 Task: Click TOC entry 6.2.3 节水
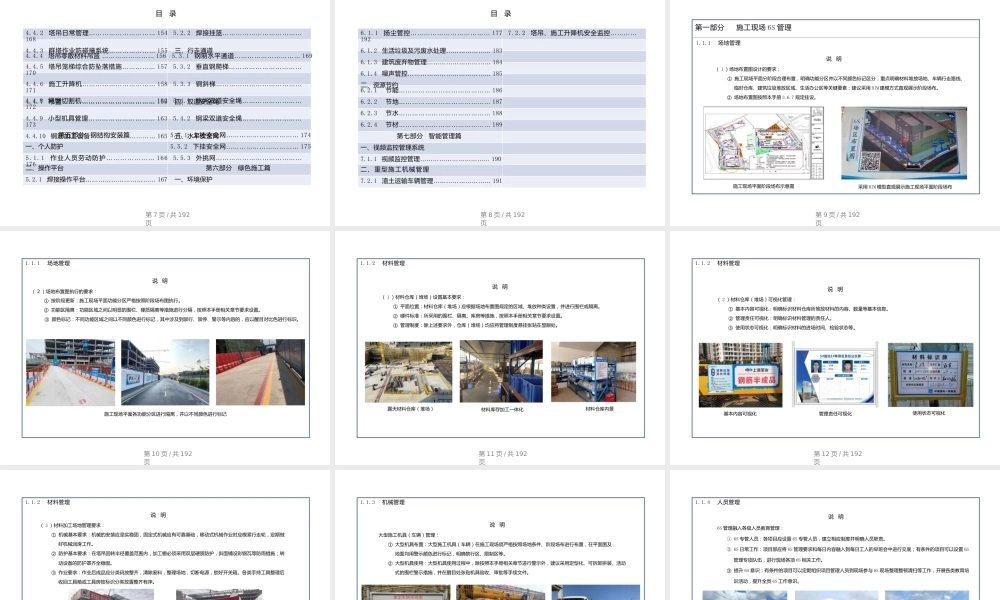click(x=430, y=113)
